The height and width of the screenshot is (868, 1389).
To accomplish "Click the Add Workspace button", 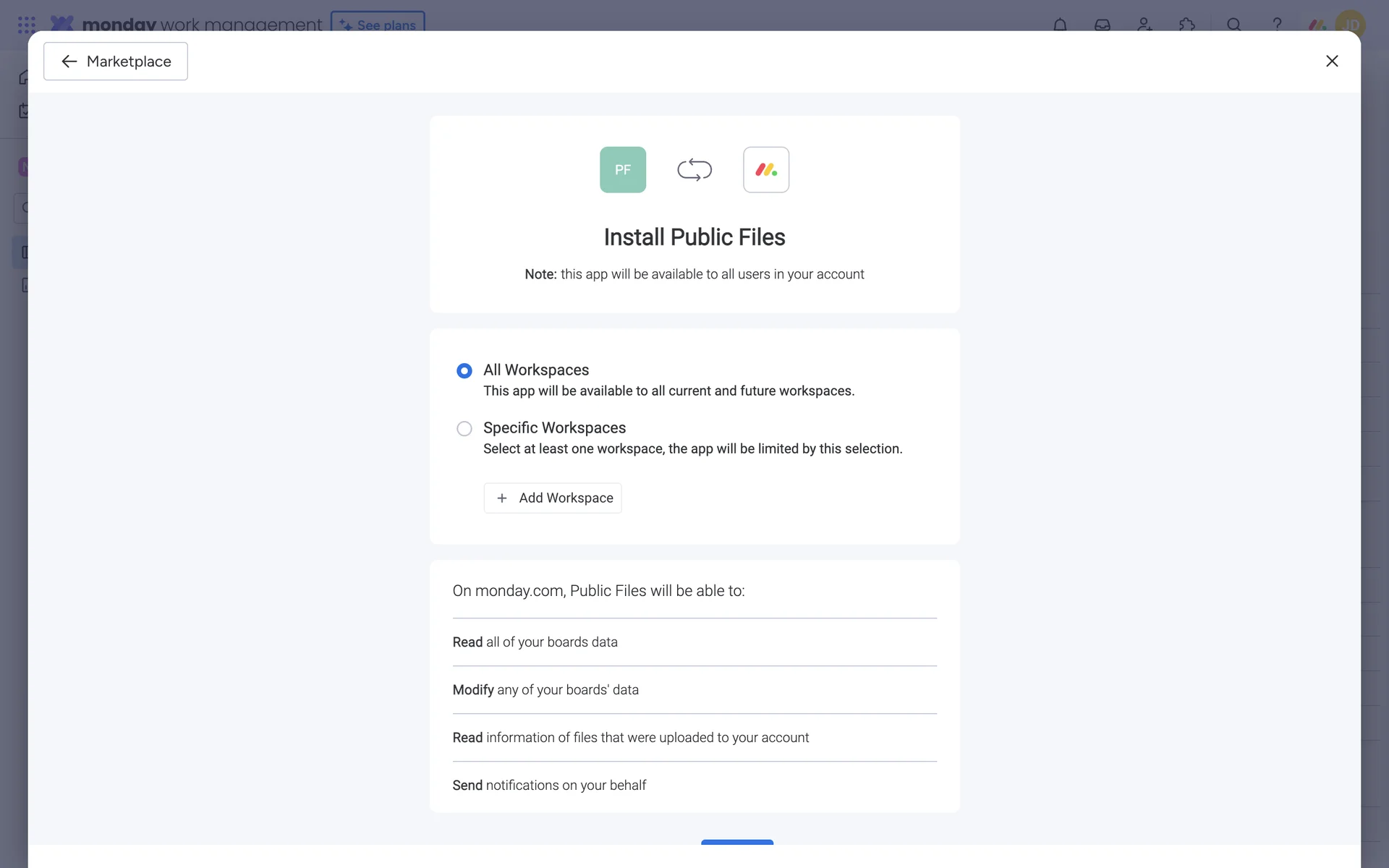I will 553,498.
